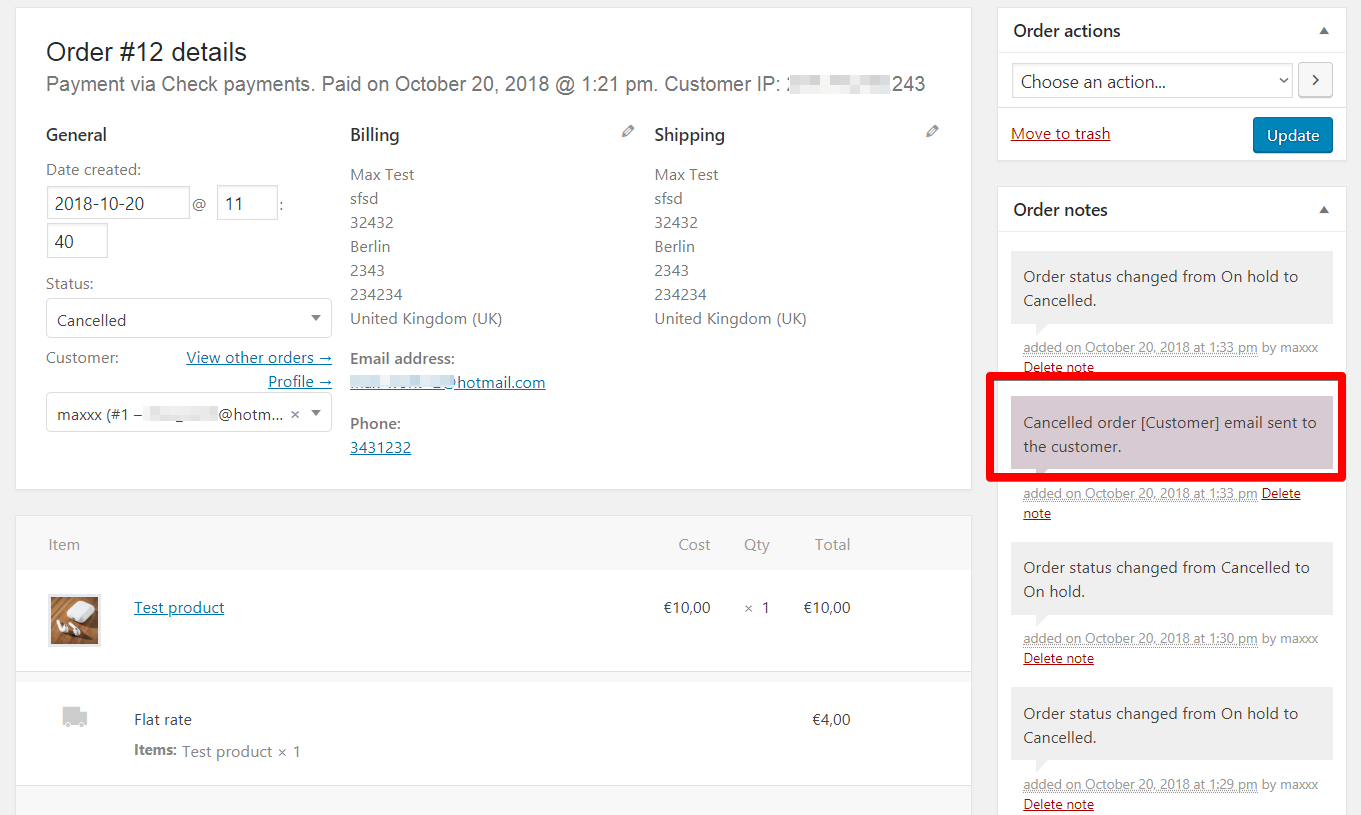Click the Total column header
This screenshot has width=1361, height=815.
(832, 544)
